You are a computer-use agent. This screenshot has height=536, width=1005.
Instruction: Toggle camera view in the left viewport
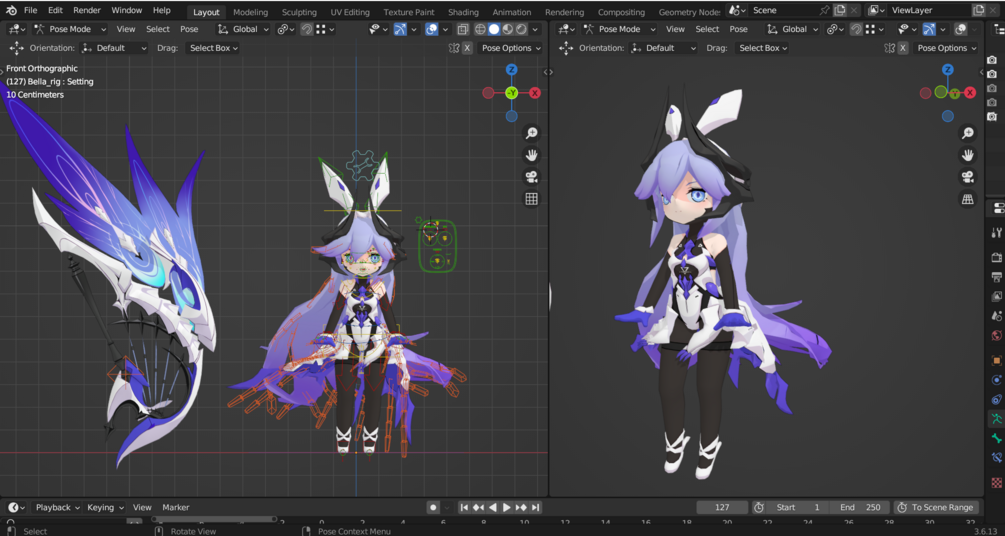pos(531,177)
